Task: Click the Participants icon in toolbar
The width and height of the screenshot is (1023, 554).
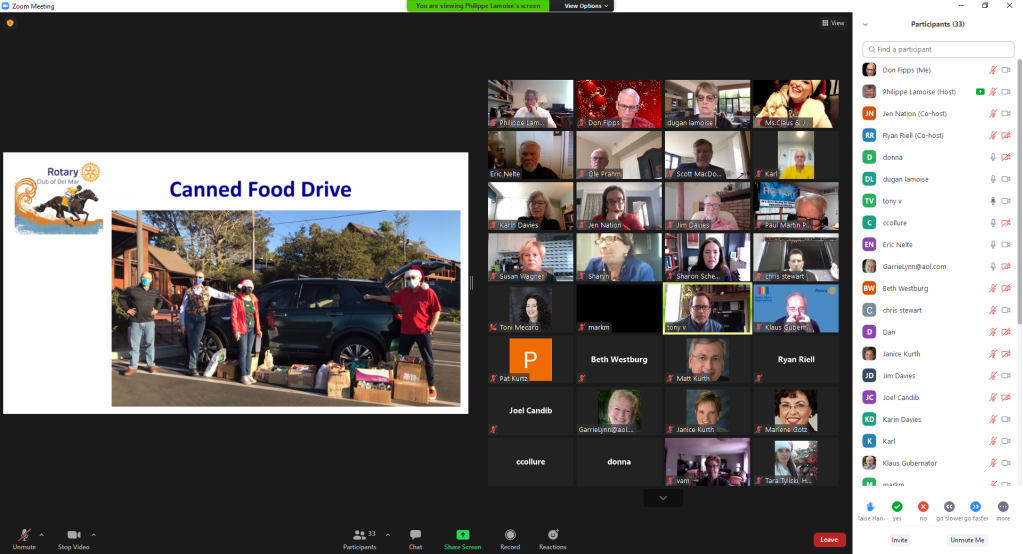Action: [359, 535]
